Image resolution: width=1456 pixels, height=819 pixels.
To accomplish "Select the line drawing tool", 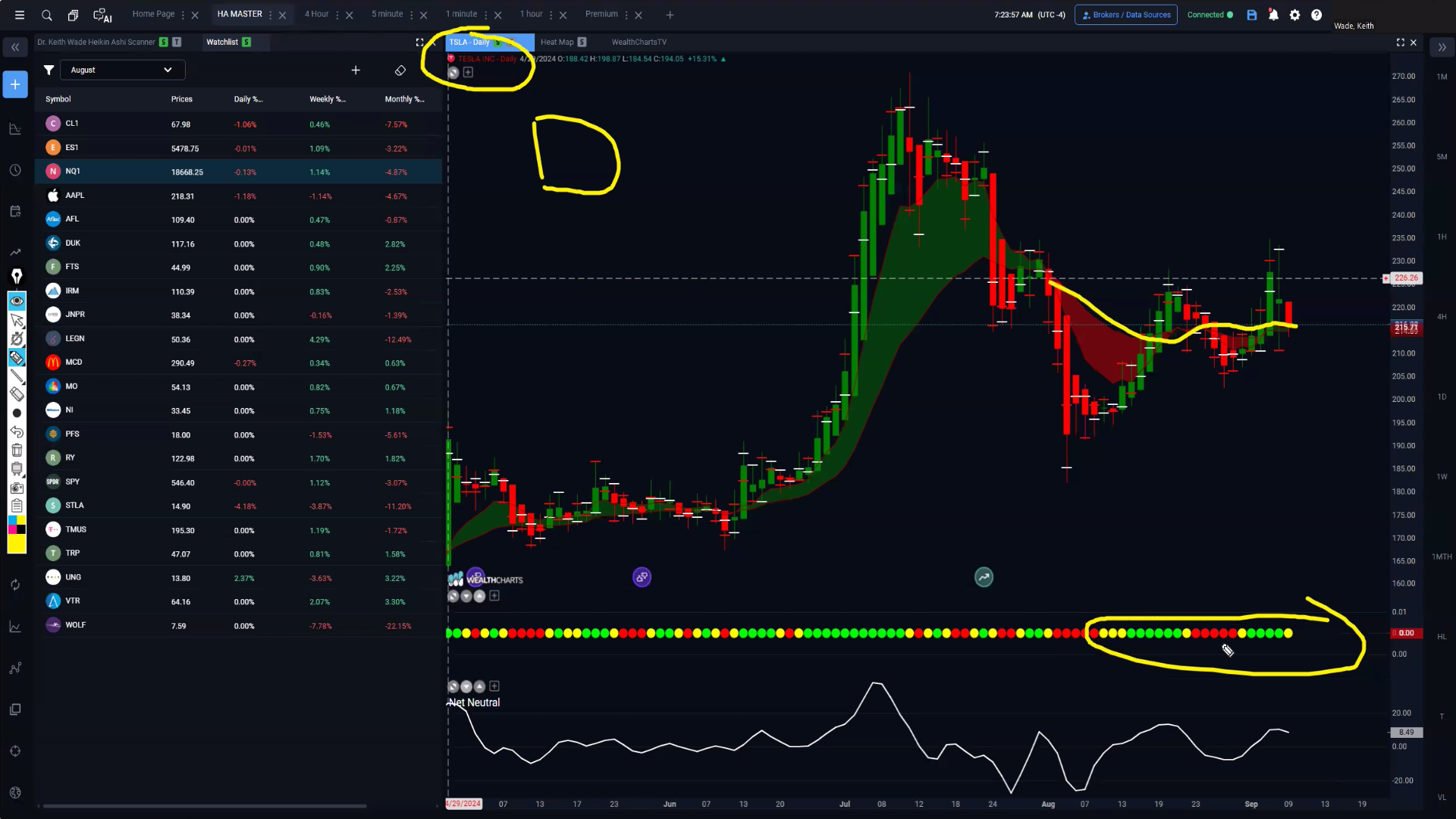I will pyautogui.click(x=17, y=376).
